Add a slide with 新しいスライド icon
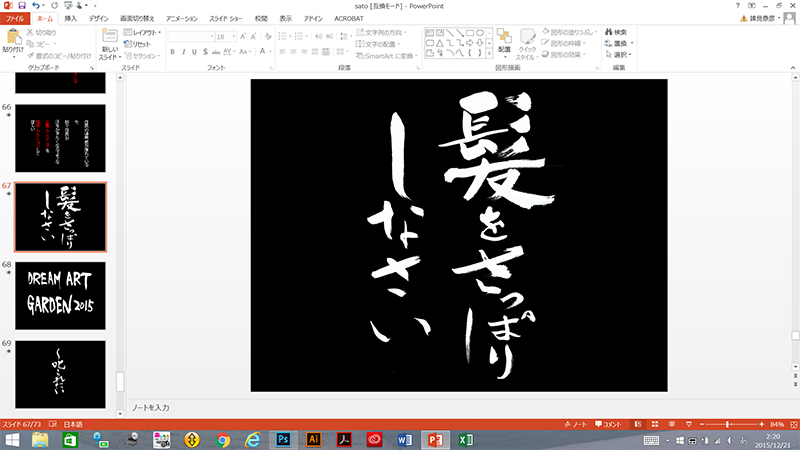Viewport: 800px width, 450px height. click(109, 39)
